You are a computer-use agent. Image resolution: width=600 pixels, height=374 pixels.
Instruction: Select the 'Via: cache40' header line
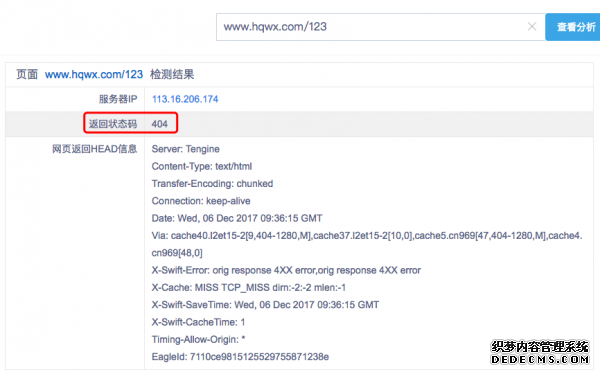(367, 244)
